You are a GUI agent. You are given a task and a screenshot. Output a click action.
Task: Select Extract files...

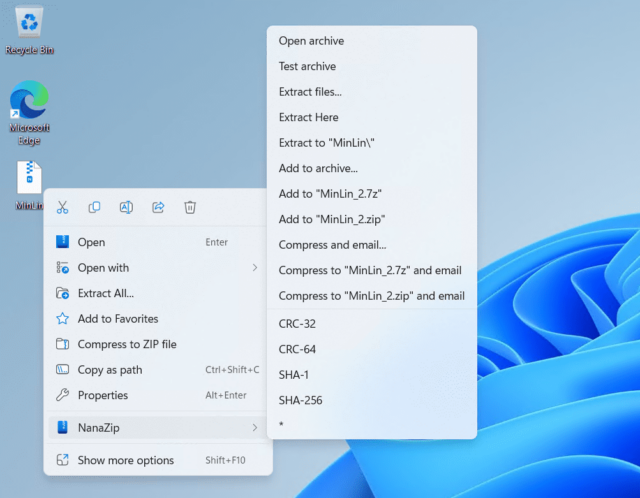pos(372,92)
